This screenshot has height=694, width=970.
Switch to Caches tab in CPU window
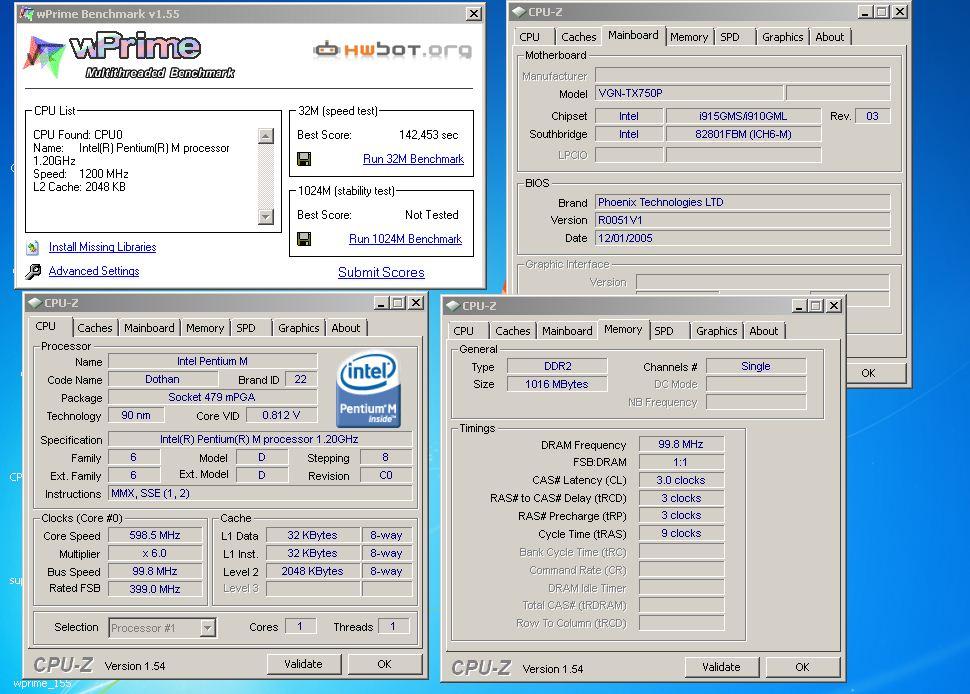95,328
